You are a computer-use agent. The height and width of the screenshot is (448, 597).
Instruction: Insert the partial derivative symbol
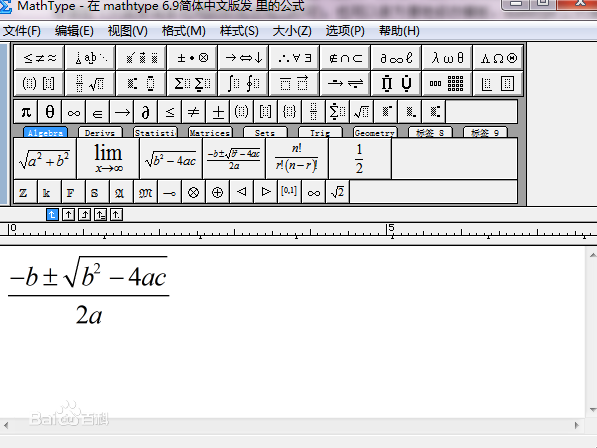145,112
